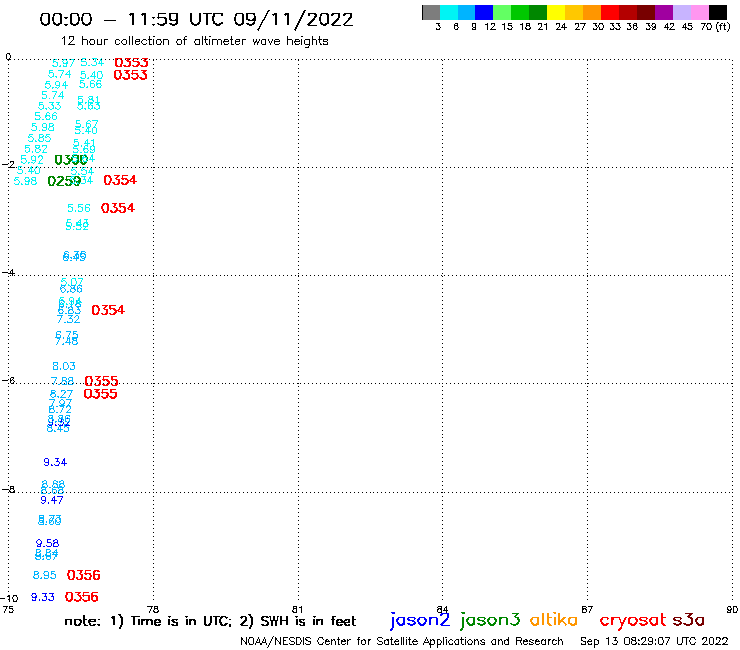Select the altika legend label

click(x=554, y=620)
